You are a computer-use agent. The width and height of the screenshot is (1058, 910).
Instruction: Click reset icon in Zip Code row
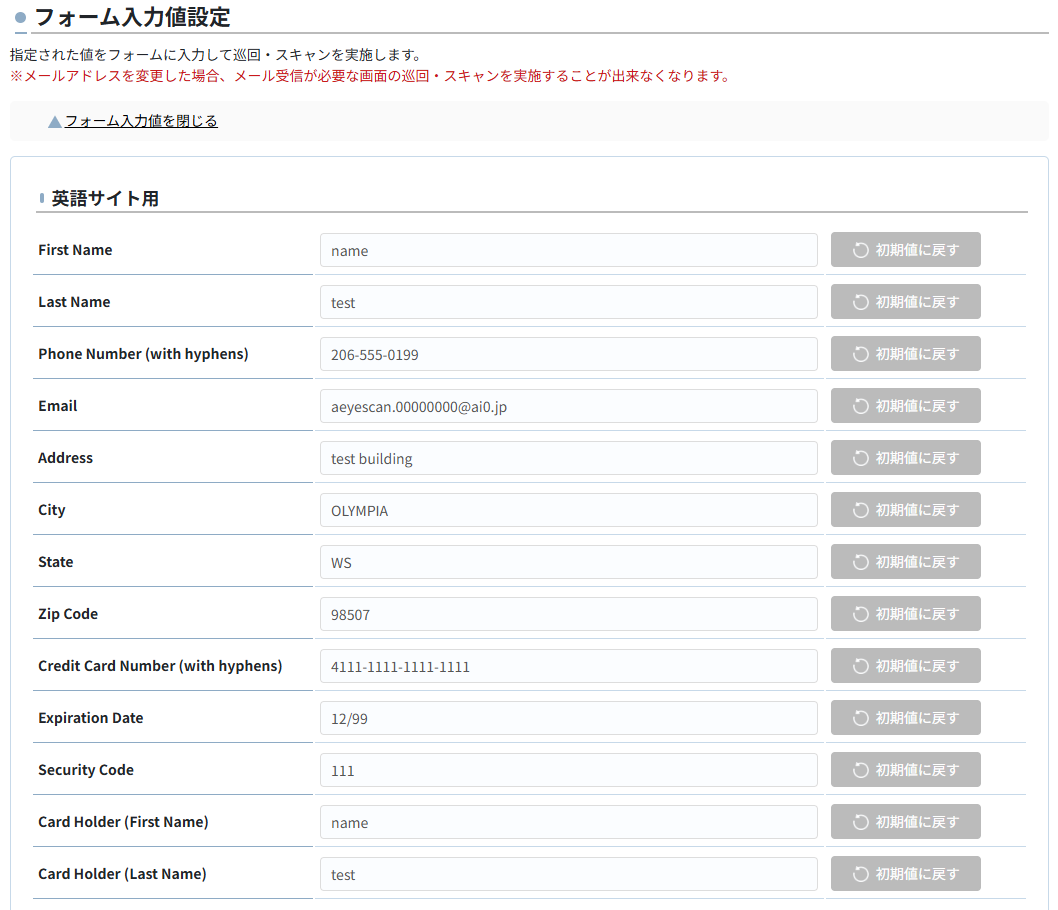point(860,614)
